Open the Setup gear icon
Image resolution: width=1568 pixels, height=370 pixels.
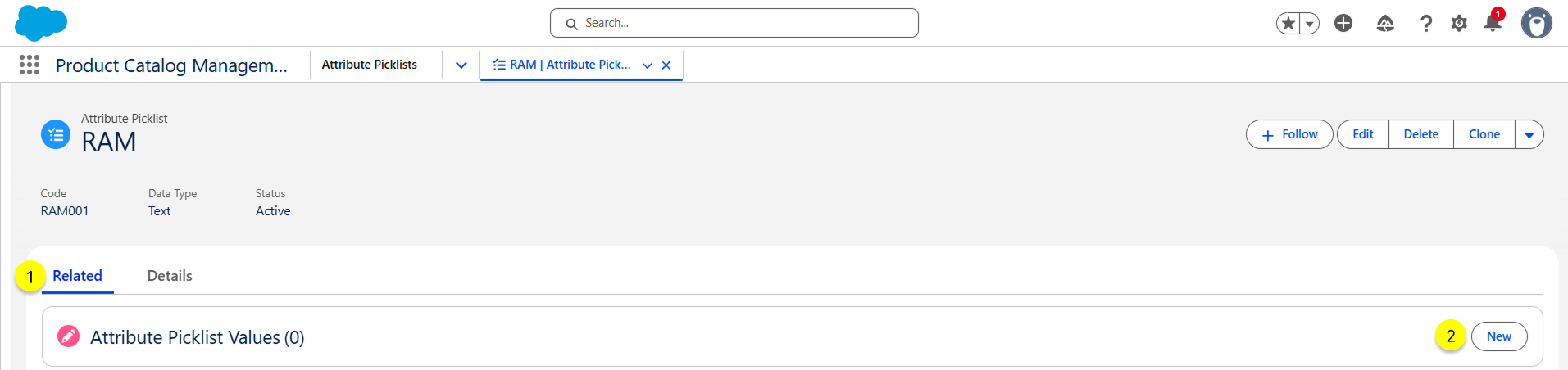click(1459, 23)
